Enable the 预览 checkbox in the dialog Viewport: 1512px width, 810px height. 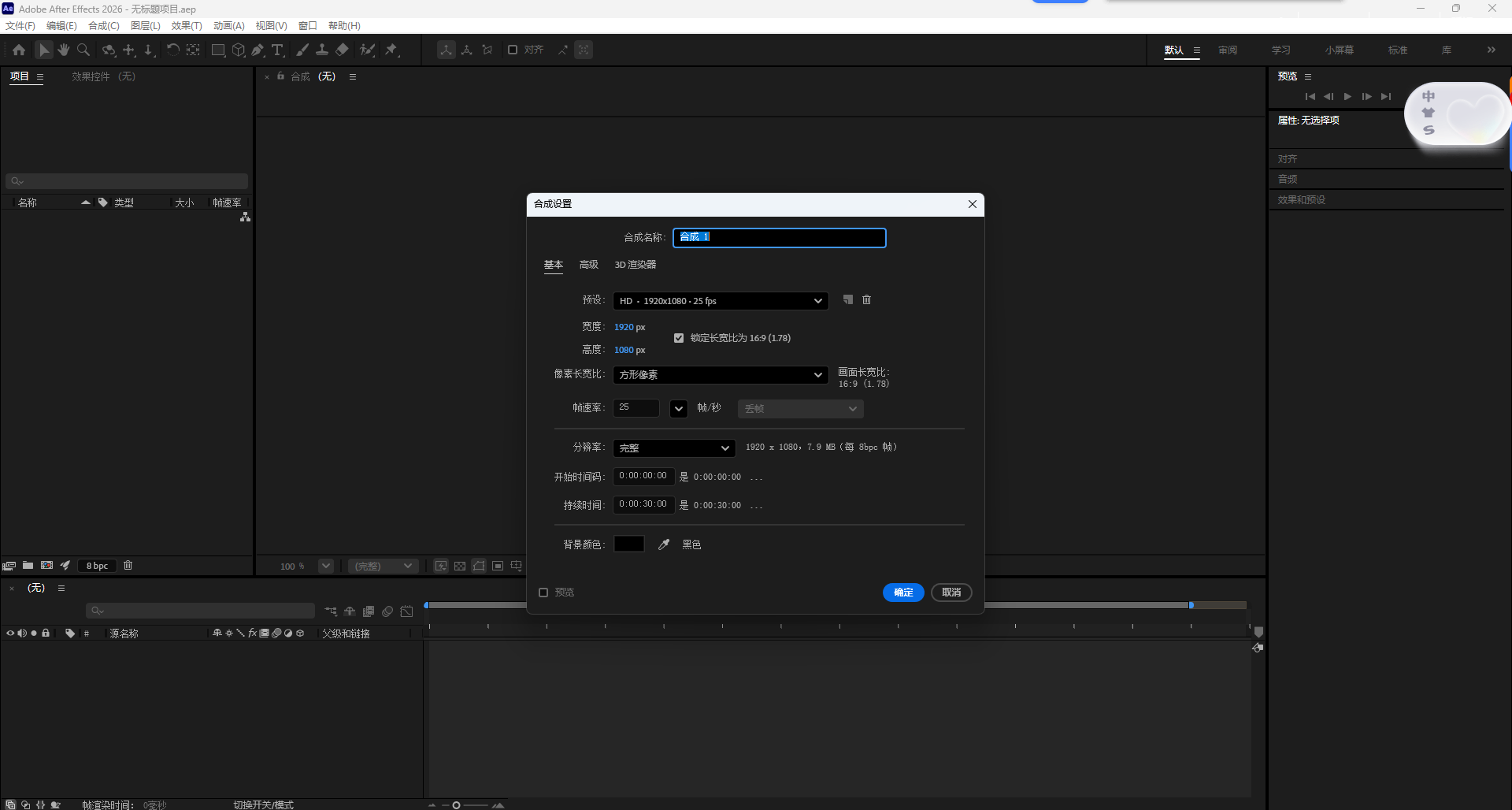click(543, 592)
